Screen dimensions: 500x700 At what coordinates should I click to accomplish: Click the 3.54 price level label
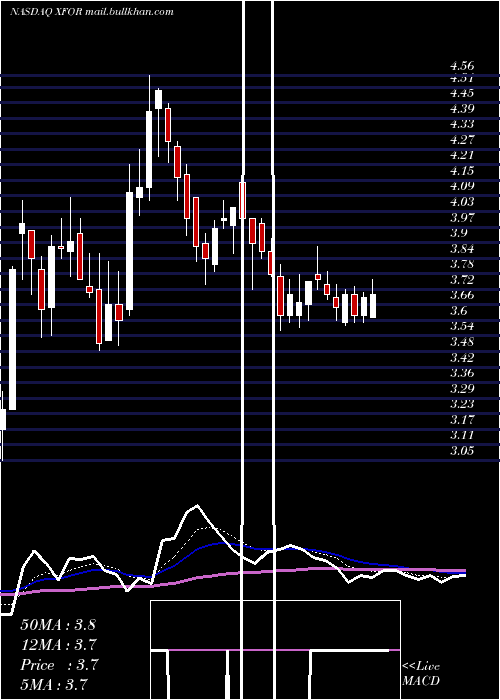pyautogui.click(x=462, y=326)
